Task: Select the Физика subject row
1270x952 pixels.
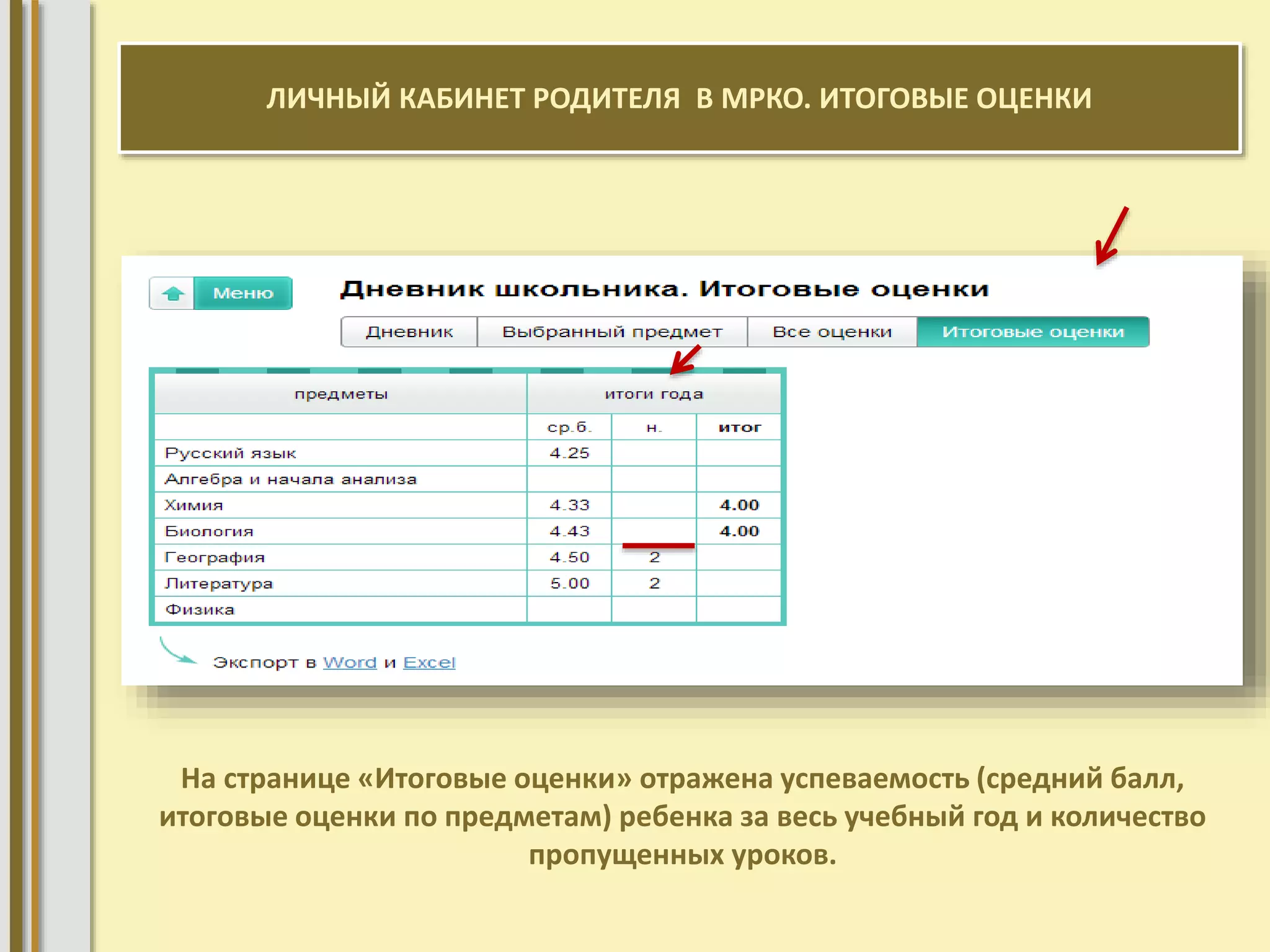Action: coord(468,609)
